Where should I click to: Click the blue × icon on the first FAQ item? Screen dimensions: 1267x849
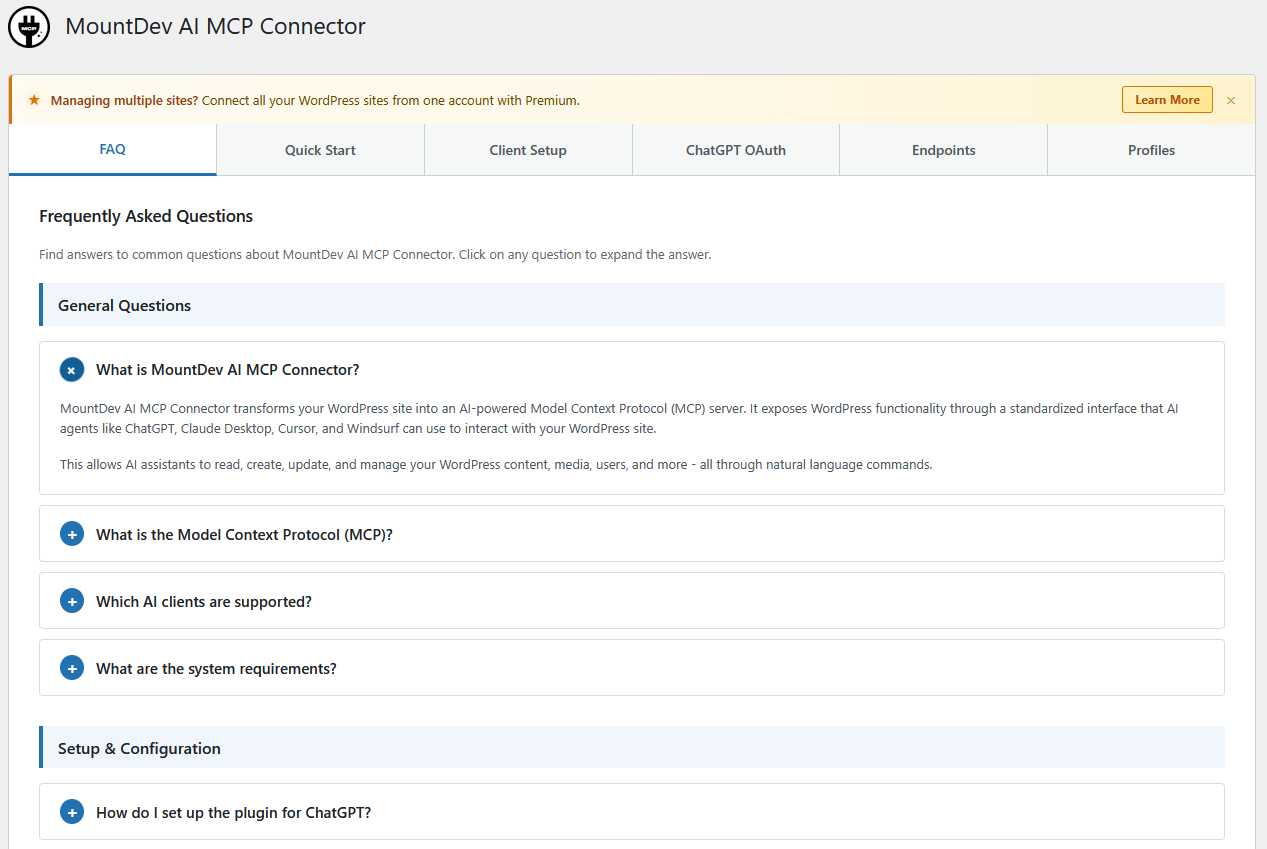pos(71,369)
